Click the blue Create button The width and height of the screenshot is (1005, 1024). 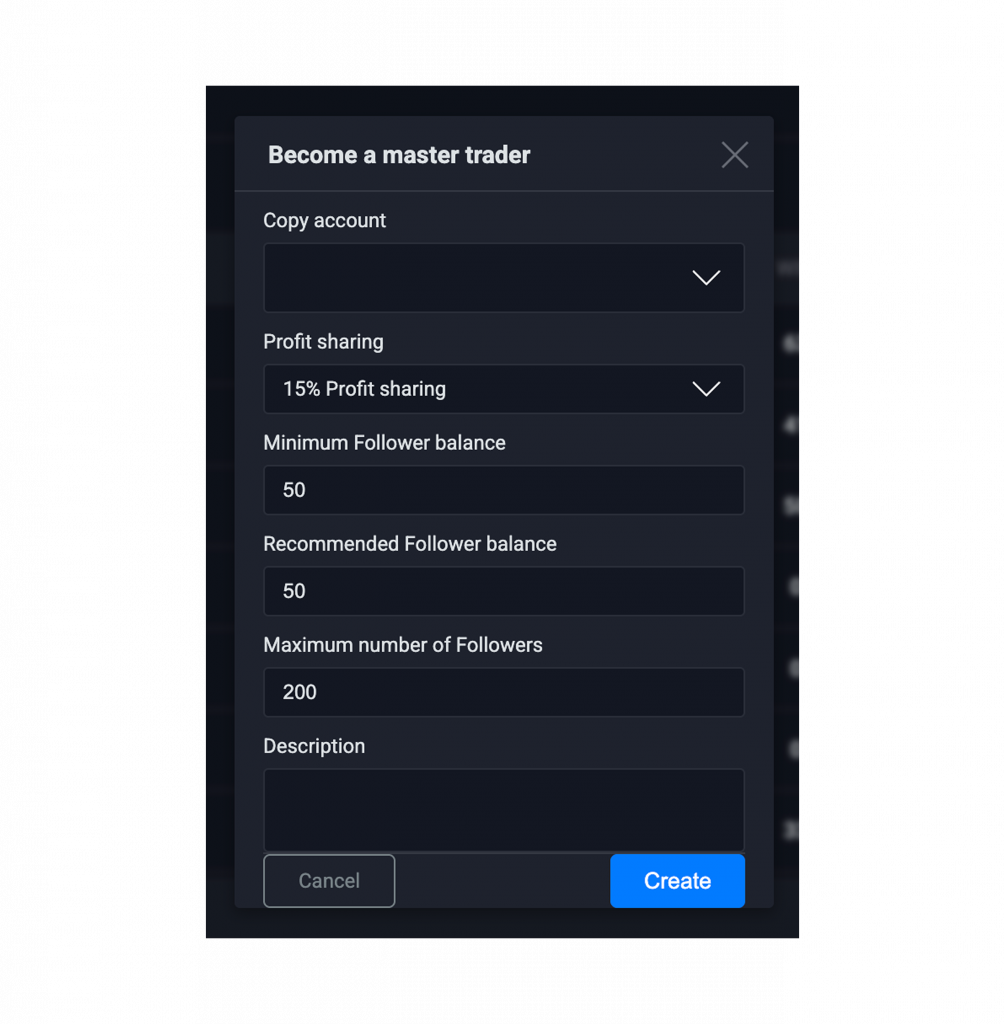click(x=677, y=881)
